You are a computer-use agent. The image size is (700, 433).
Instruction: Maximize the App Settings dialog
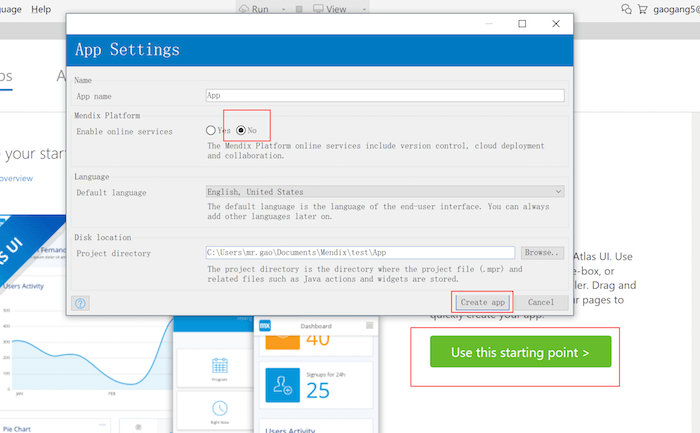(522, 24)
